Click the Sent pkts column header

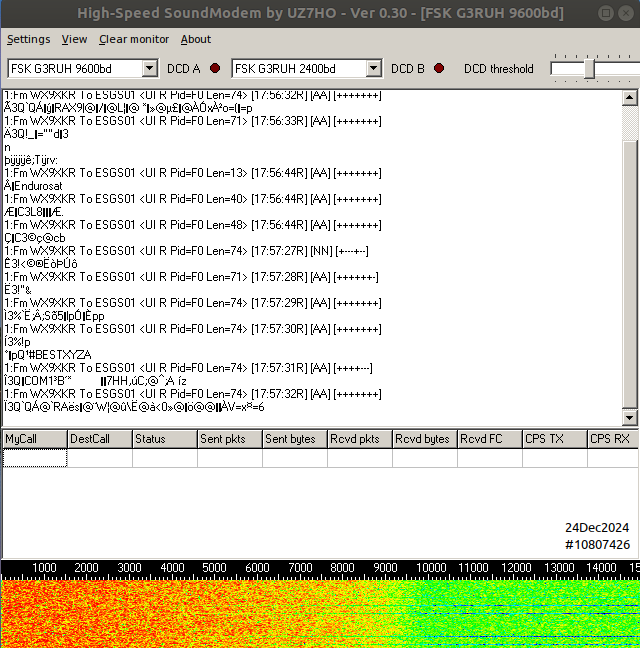pos(230,439)
